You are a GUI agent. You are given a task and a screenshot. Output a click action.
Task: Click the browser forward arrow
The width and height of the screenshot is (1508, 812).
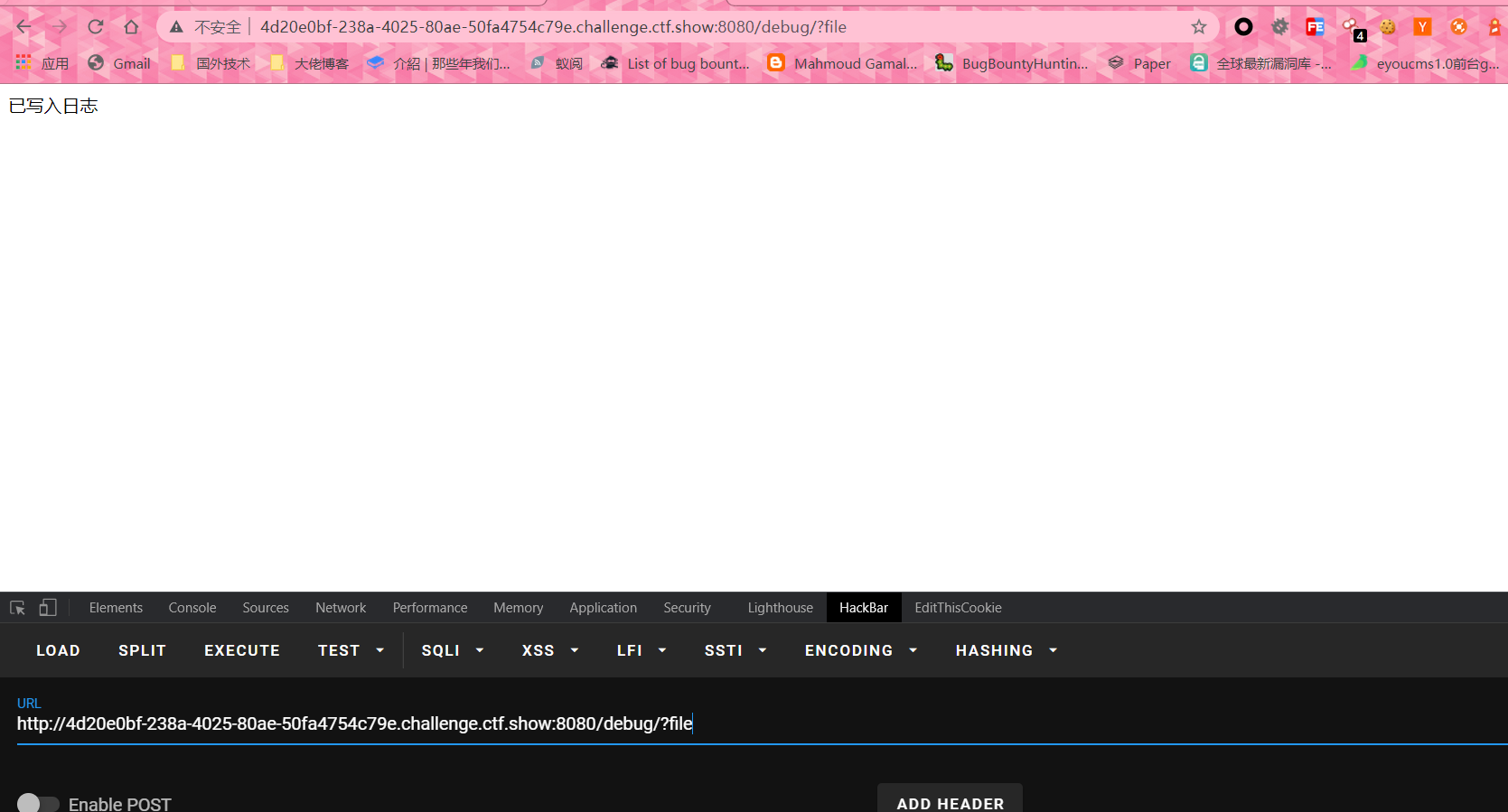pyautogui.click(x=60, y=27)
